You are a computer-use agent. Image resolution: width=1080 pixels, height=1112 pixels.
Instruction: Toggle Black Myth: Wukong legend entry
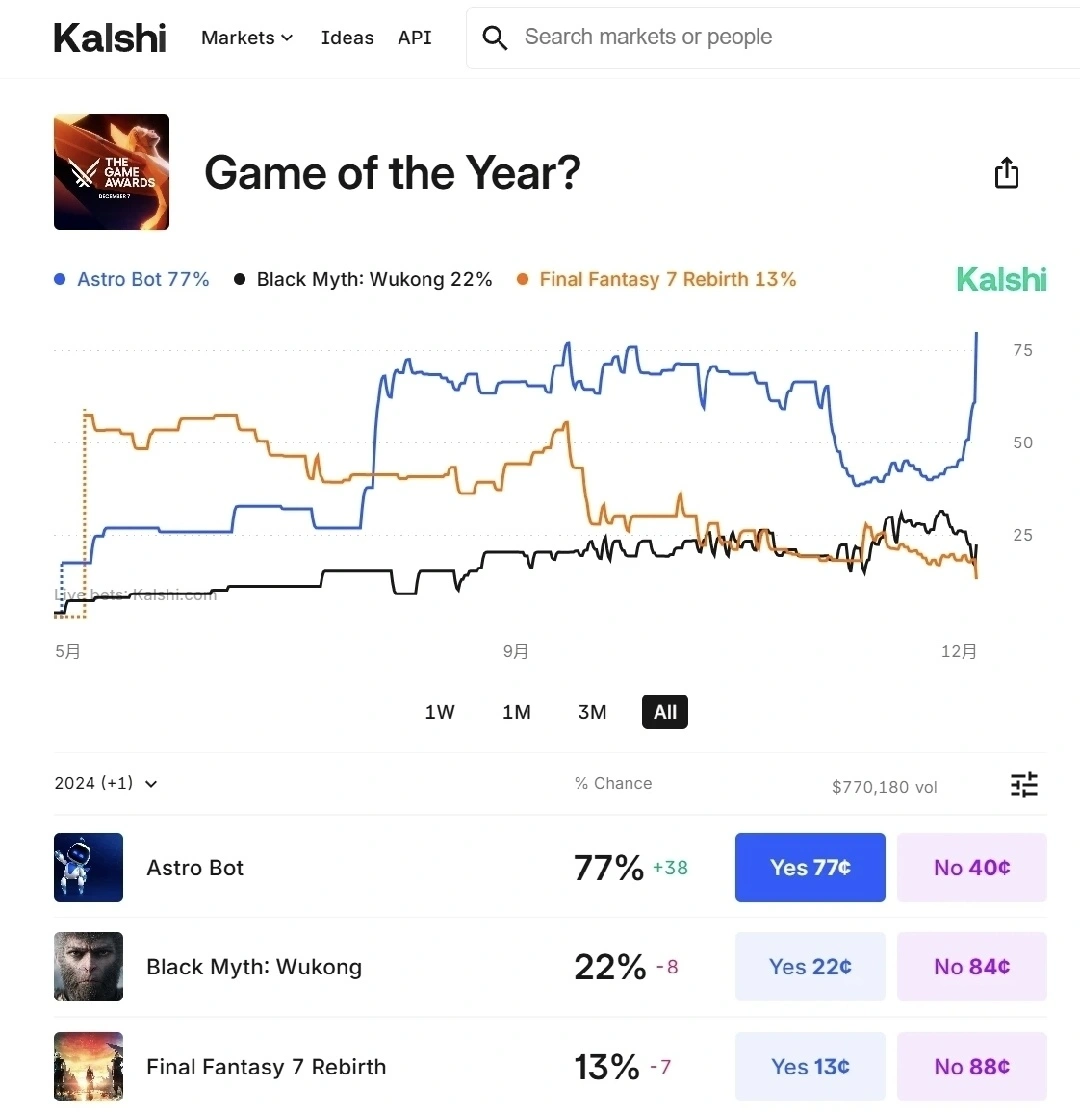[x=363, y=280]
